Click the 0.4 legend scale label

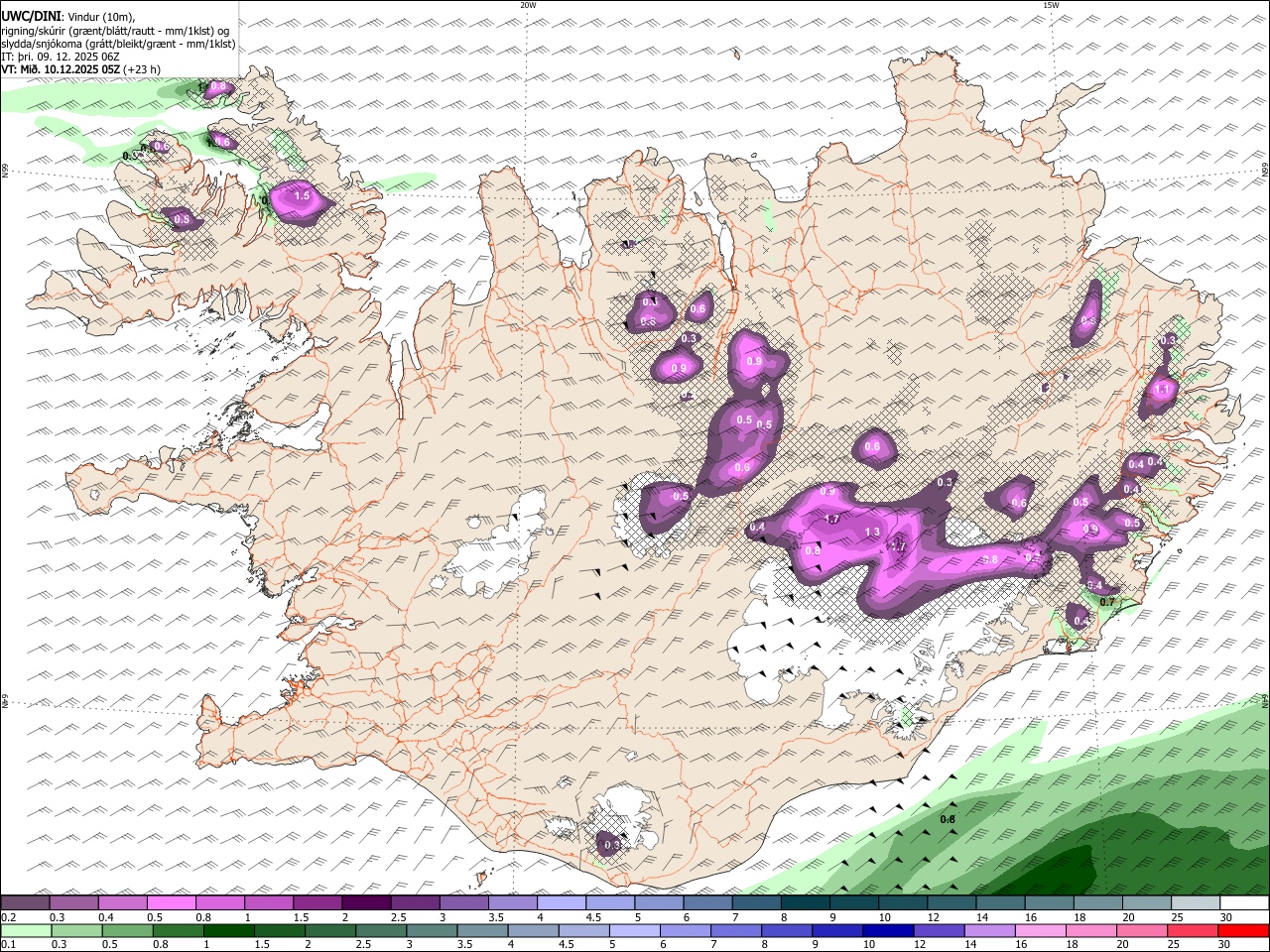tap(108, 917)
